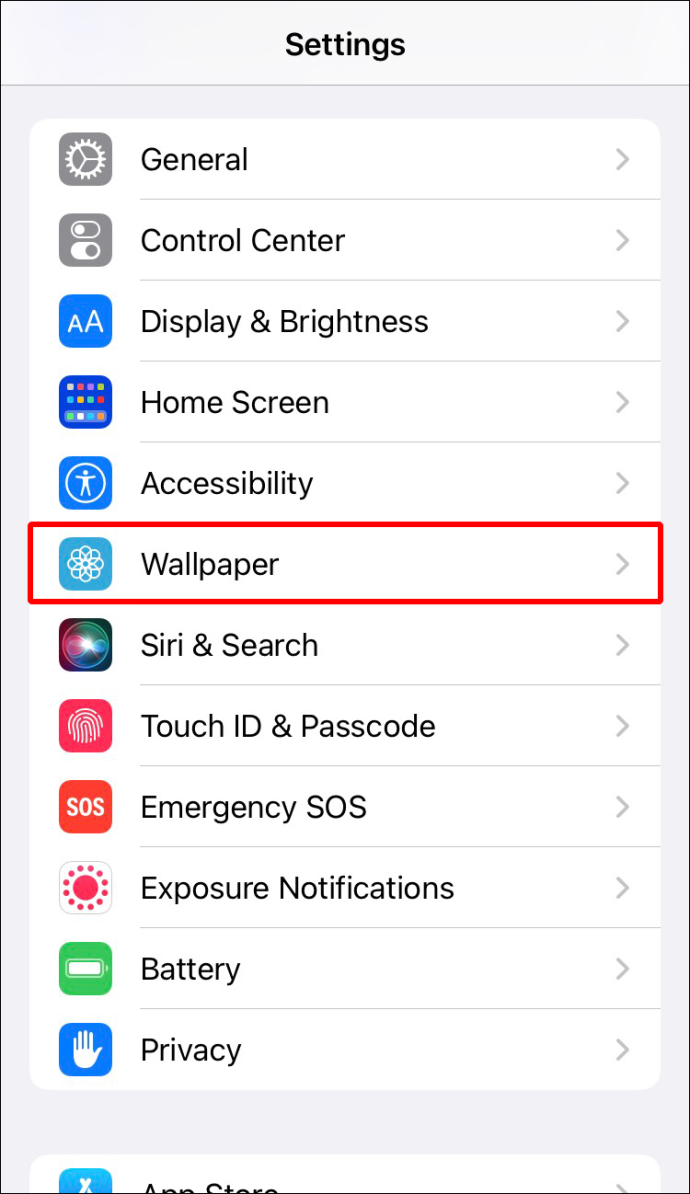Open Siri & Search settings
690x1194 pixels.
coord(345,645)
